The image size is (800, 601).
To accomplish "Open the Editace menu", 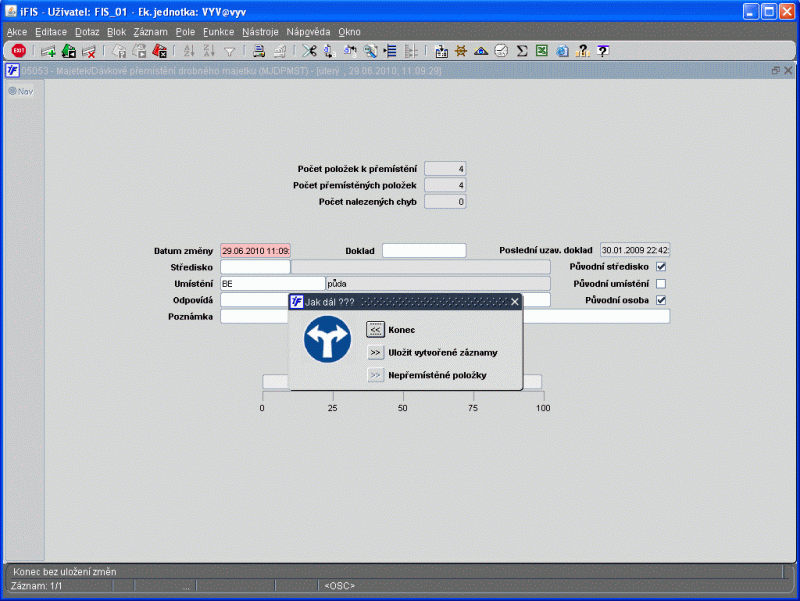I will (x=51, y=32).
